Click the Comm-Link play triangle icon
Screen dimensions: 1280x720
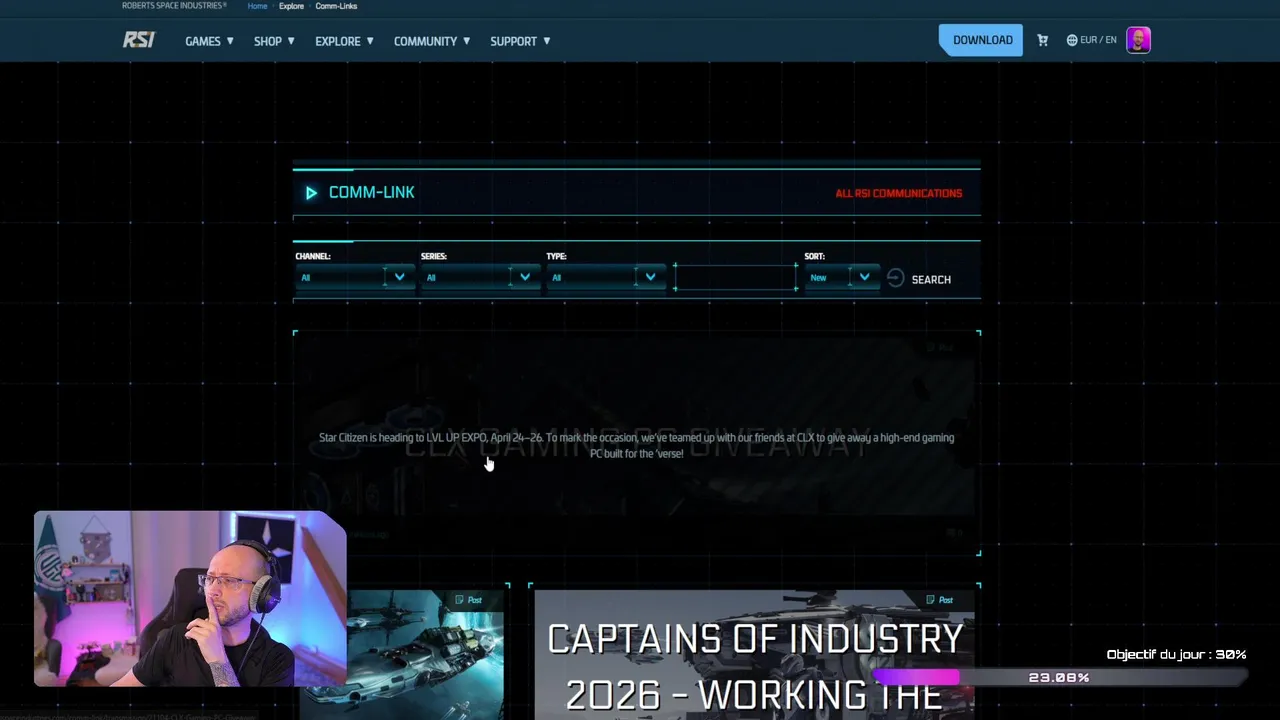point(311,193)
